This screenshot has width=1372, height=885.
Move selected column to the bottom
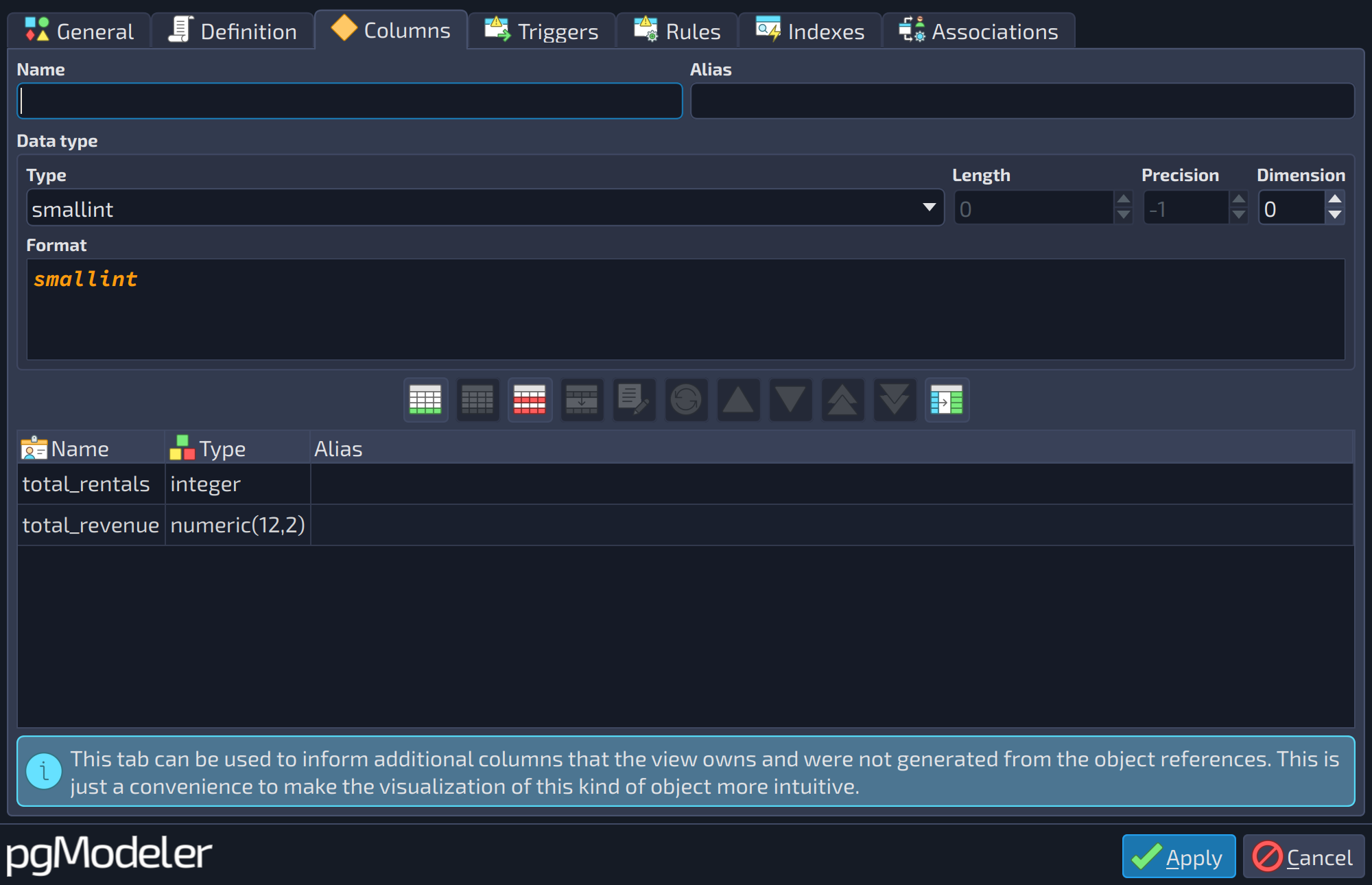tap(895, 400)
